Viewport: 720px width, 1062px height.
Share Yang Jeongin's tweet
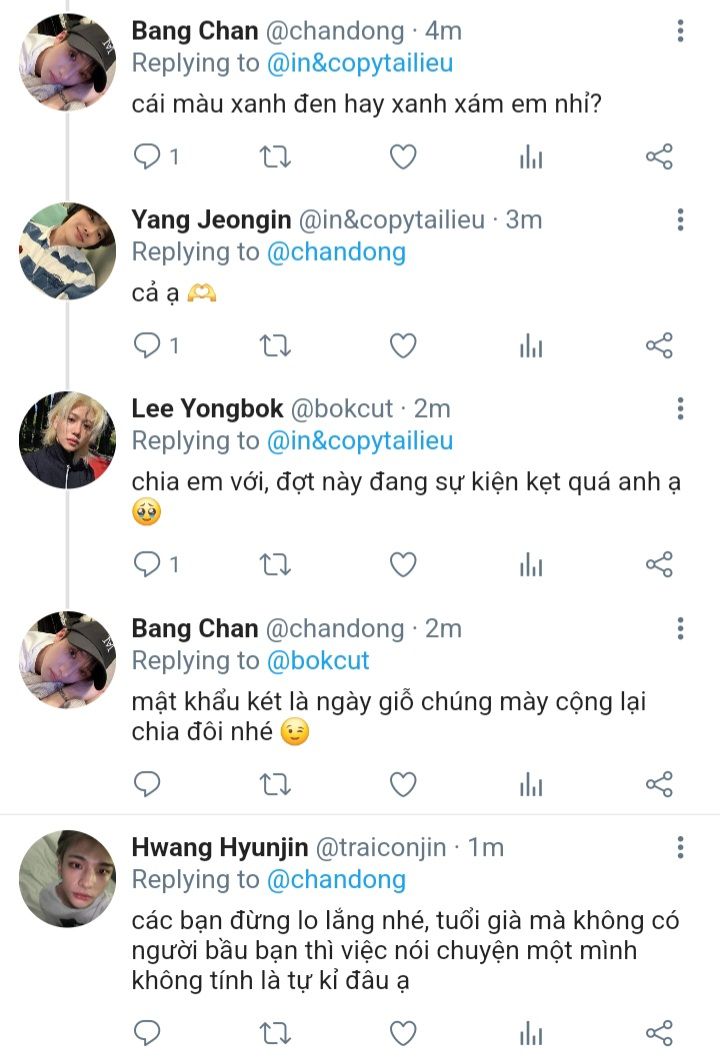click(659, 346)
